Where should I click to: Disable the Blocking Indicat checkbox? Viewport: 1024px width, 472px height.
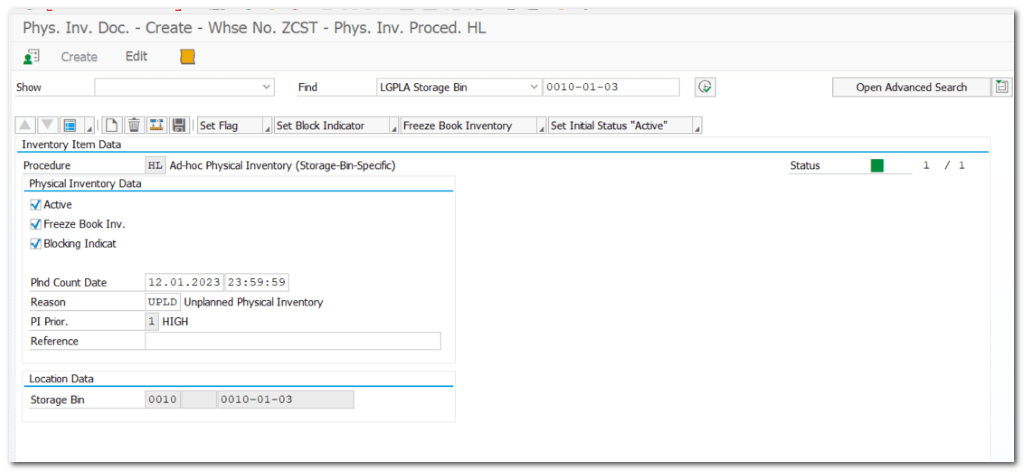pyautogui.click(x=36, y=243)
